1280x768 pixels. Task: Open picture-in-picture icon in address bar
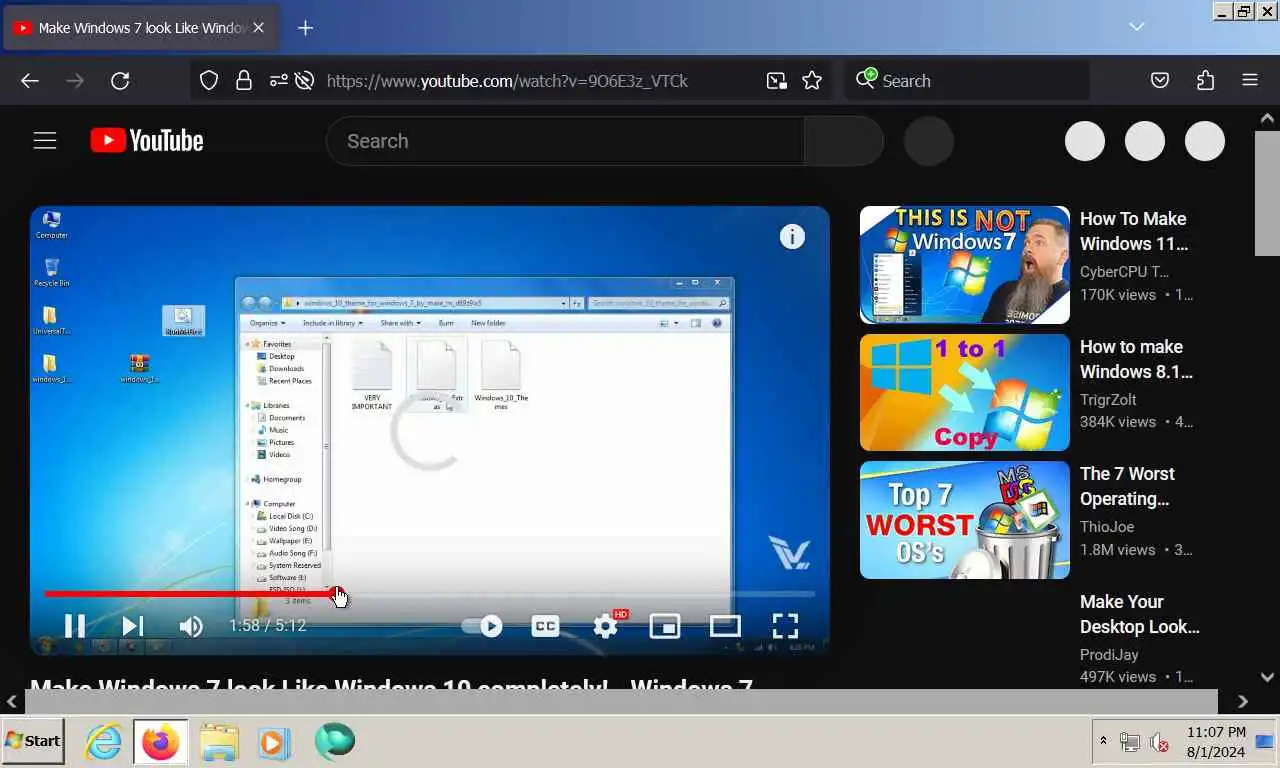[776, 81]
